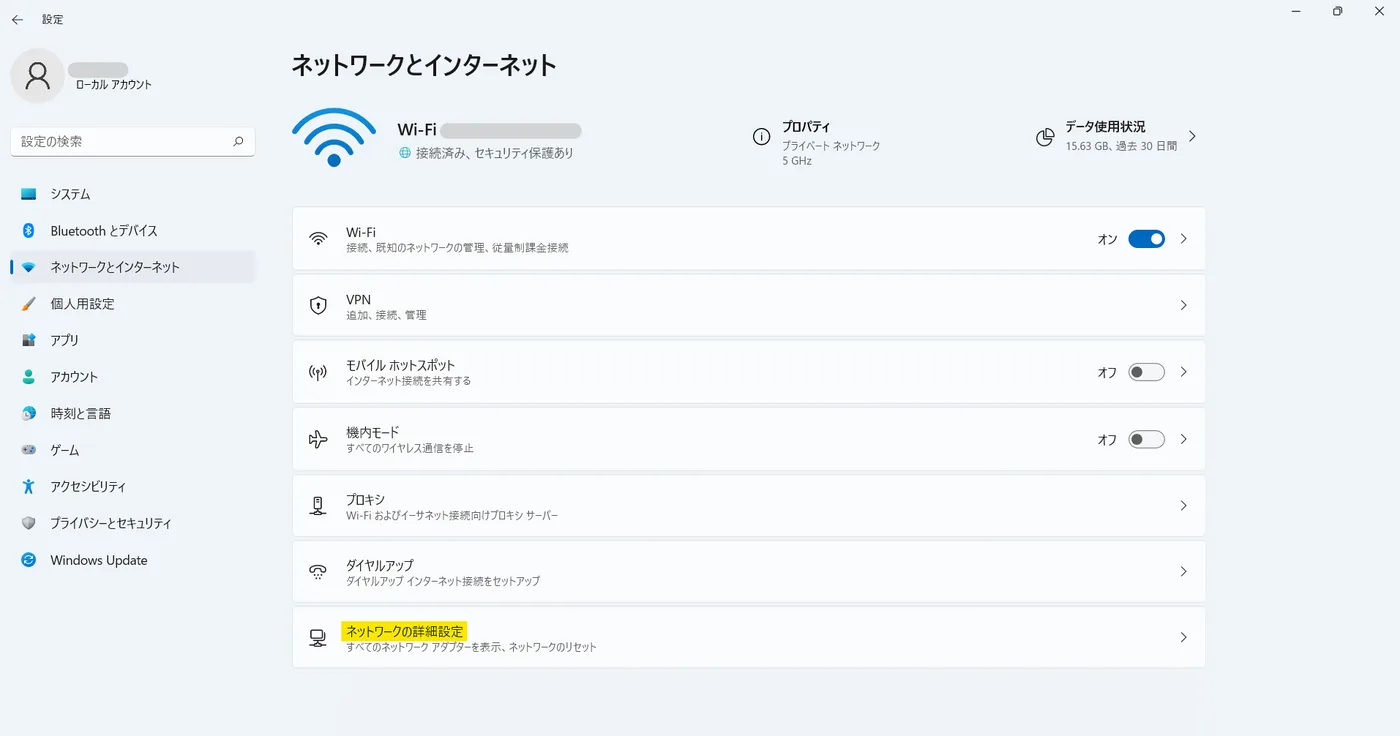Open ネットワークの詳細設定 via chevron
1400x736 pixels.
click(x=1184, y=637)
